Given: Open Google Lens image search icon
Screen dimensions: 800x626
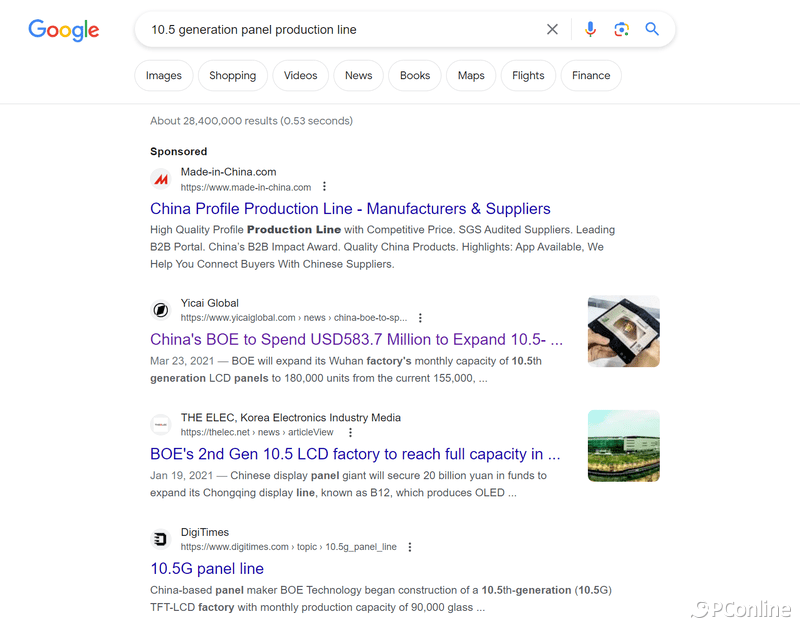Looking at the screenshot, I should point(621,30).
